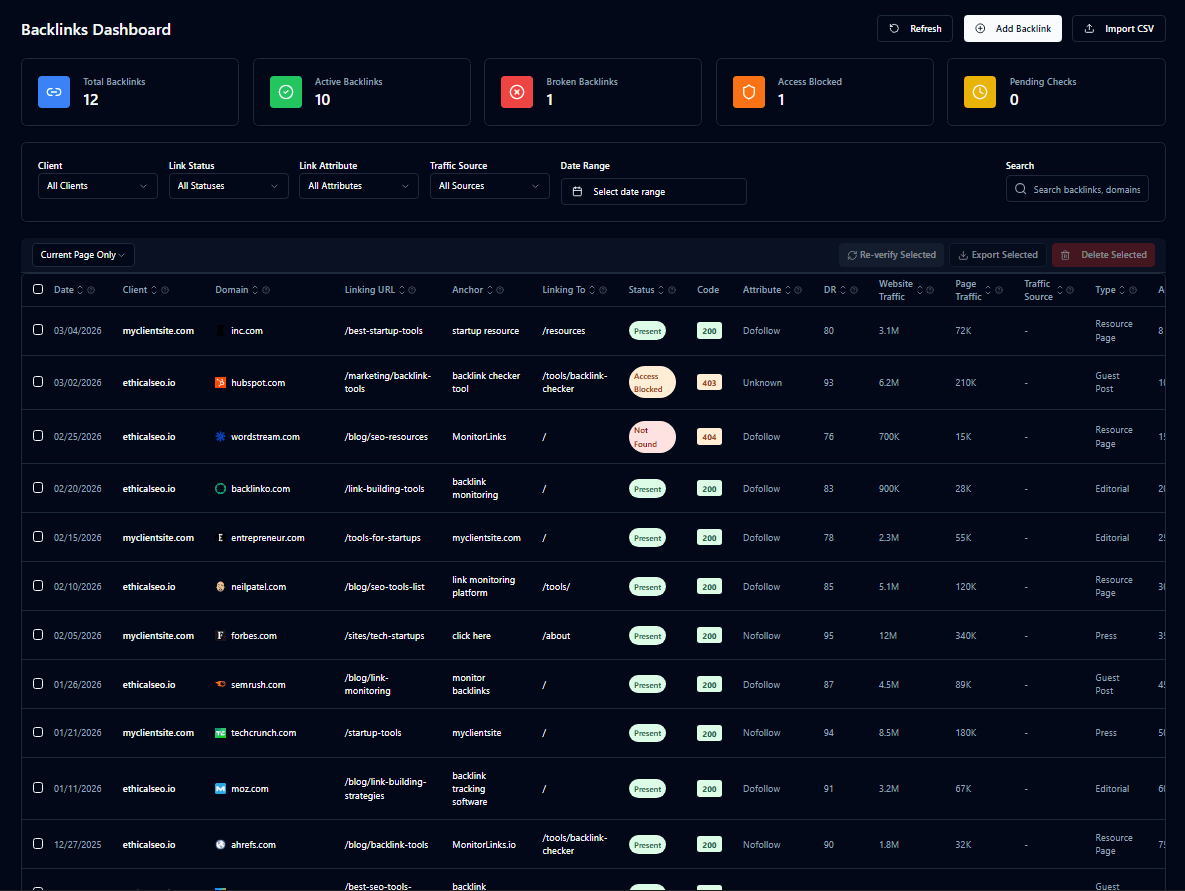
Task: Click the Total Backlinks link icon
Action: click(x=53, y=92)
